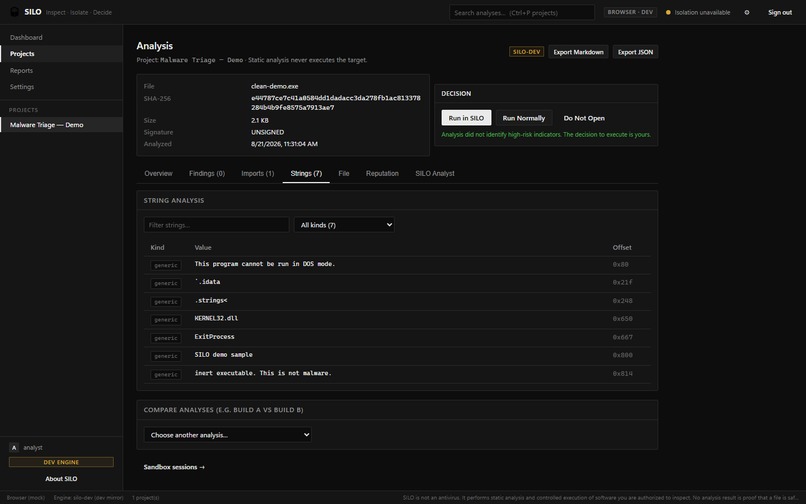This screenshot has height=504, width=806.
Task: Click offset value 0x667
Action: 622,337
